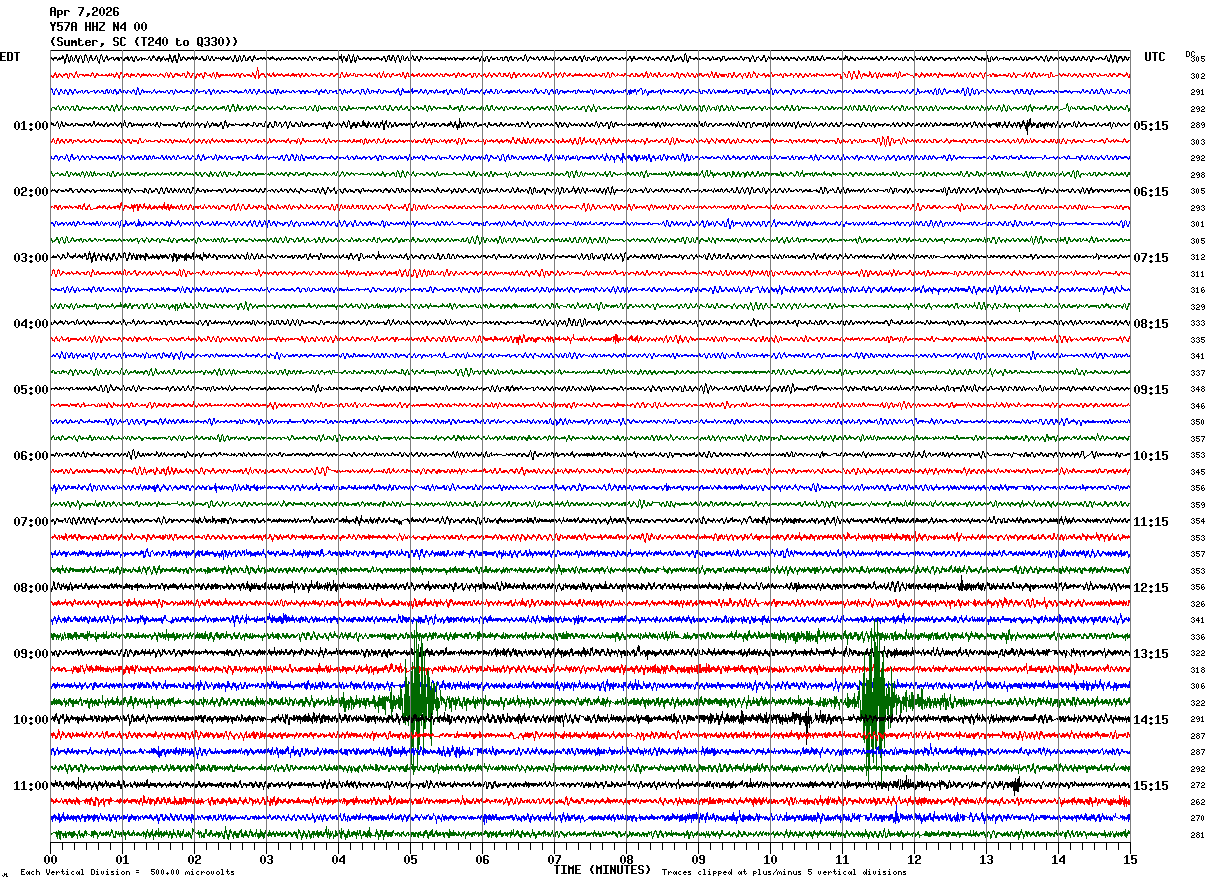Select the '03:00' EDT time label
Viewport: 1210px width, 886px height.
click(31, 258)
